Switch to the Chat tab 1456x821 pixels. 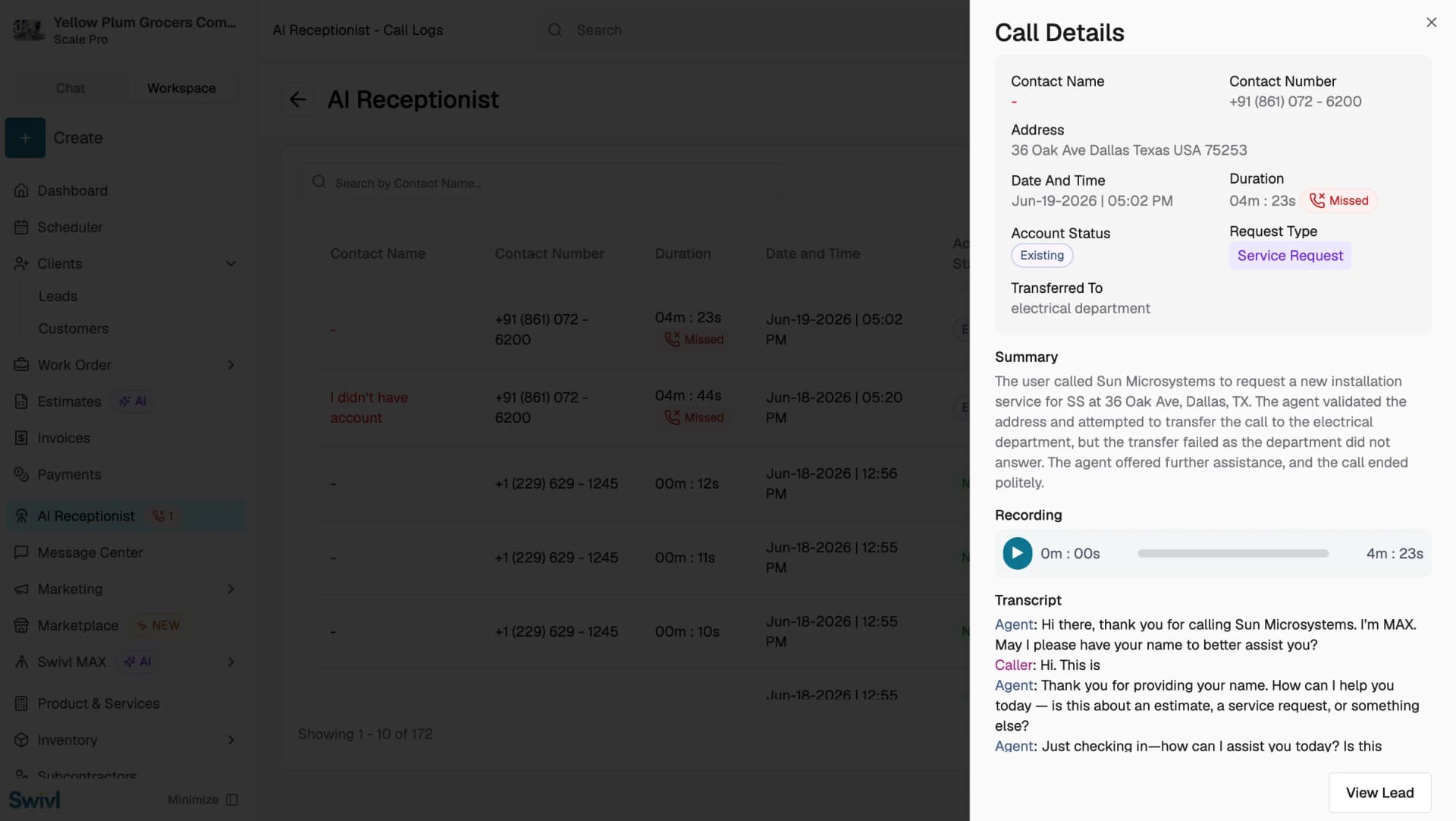[x=71, y=88]
